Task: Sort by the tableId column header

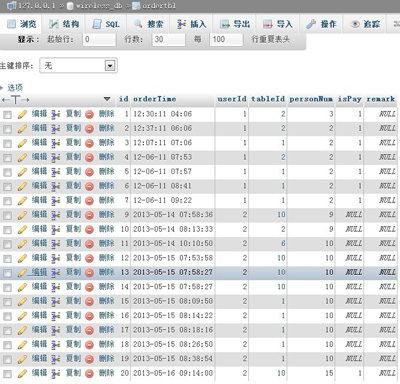Action: [268, 99]
